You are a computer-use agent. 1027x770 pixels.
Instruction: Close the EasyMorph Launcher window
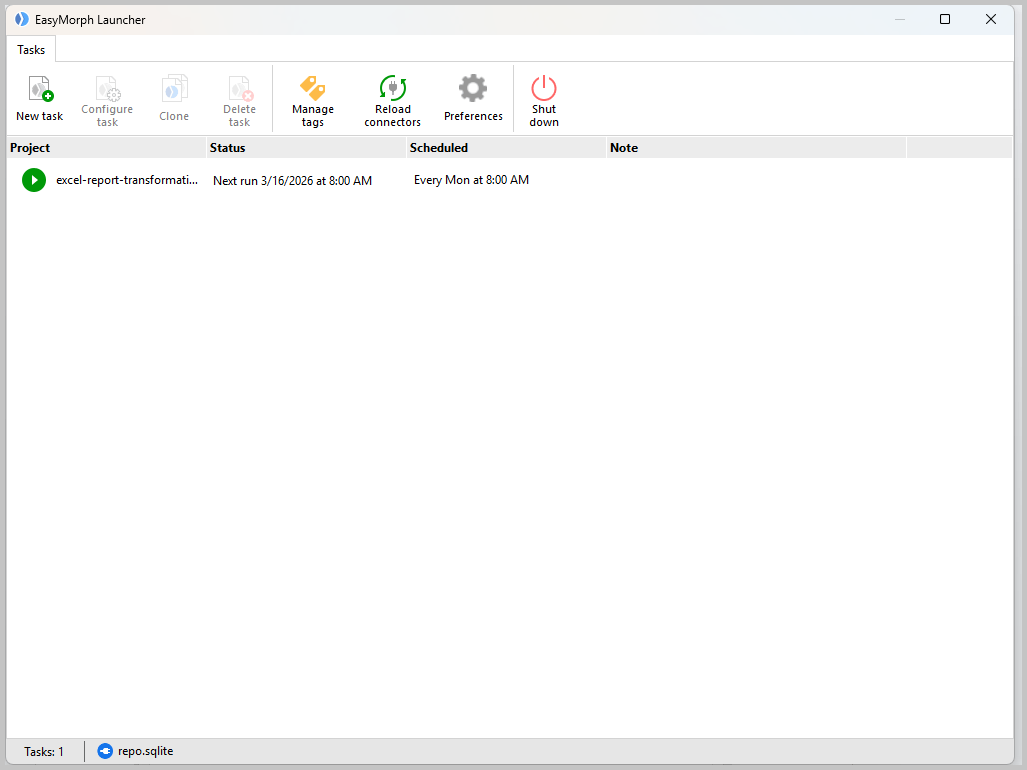991,19
